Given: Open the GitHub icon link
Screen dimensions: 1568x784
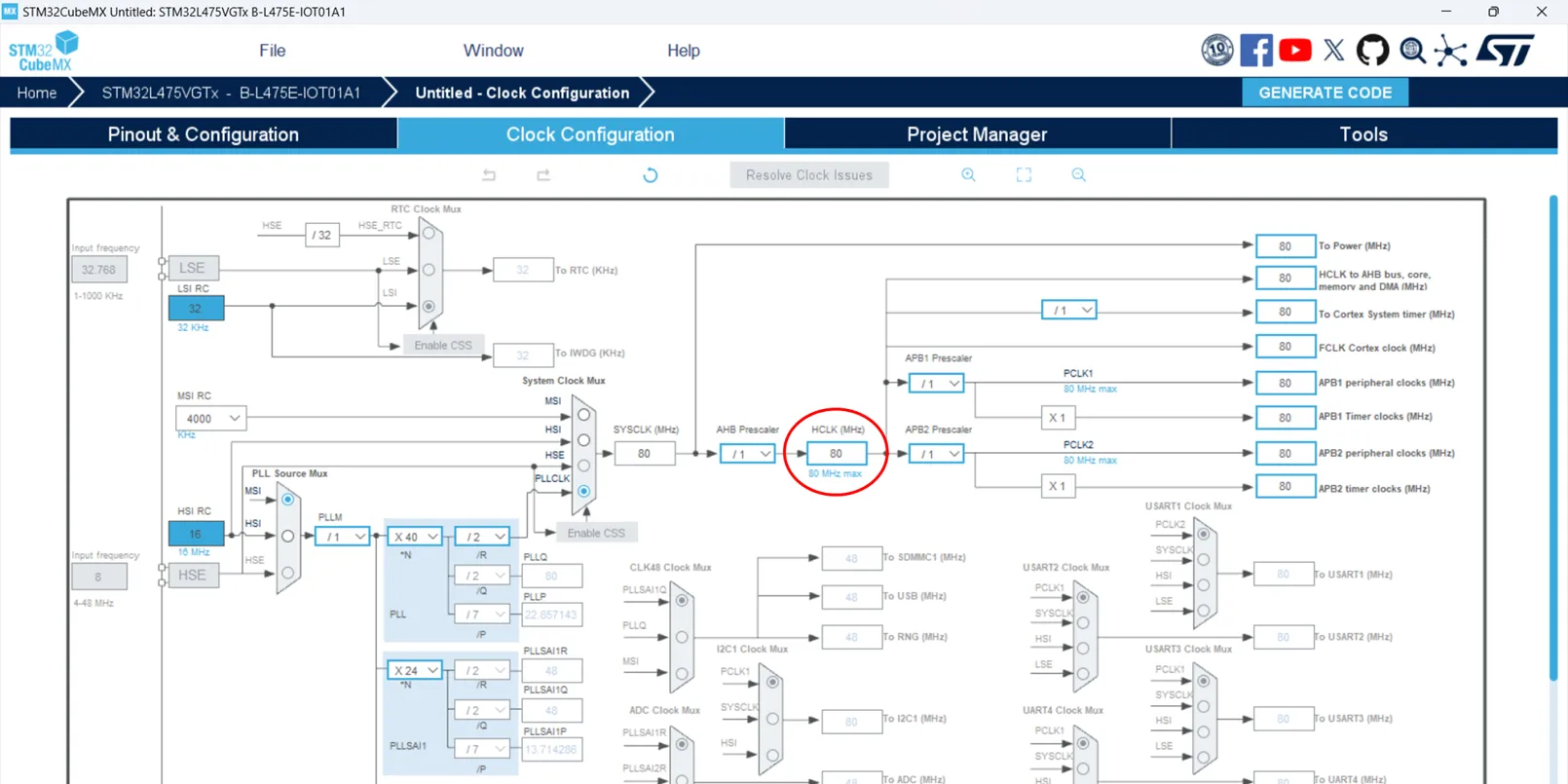Looking at the screenshot, I should (1372, 51).
